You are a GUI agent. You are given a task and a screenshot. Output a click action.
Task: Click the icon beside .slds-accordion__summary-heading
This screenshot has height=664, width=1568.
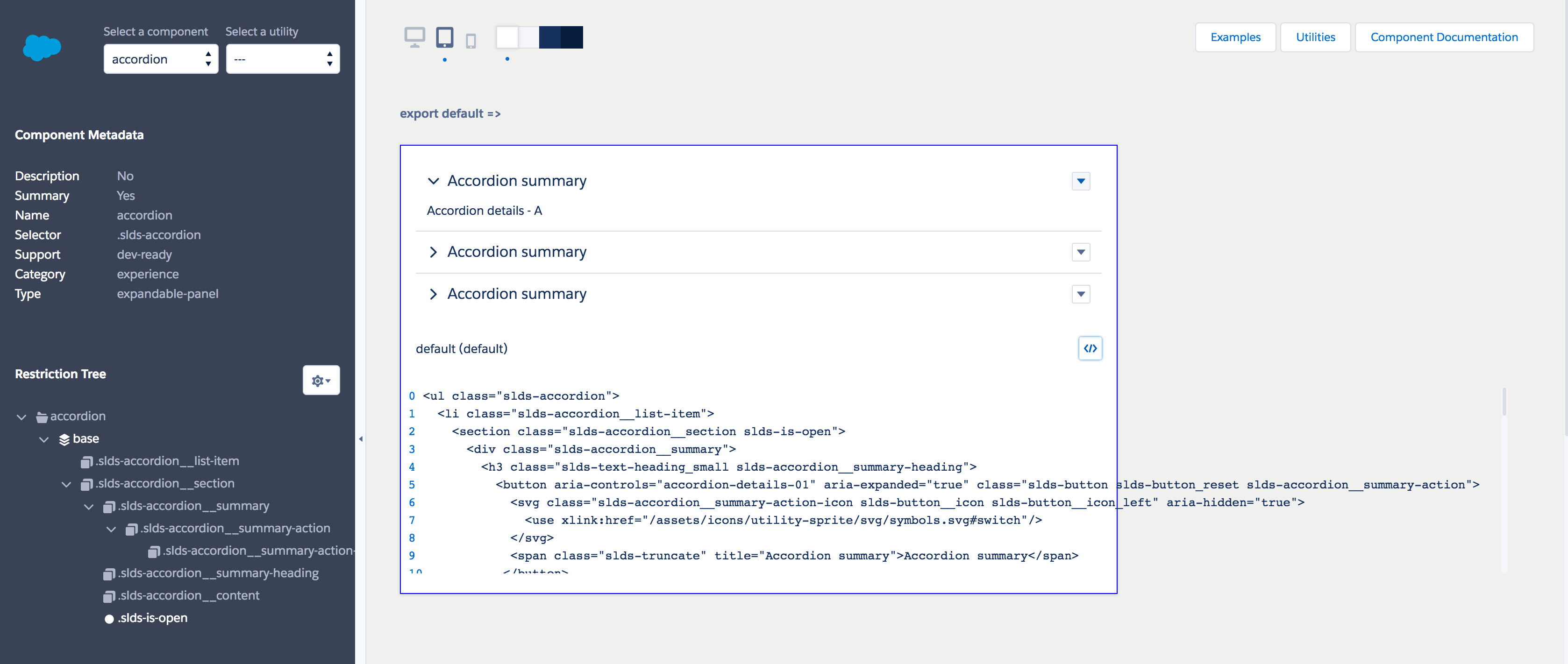(x=110, y=574)
